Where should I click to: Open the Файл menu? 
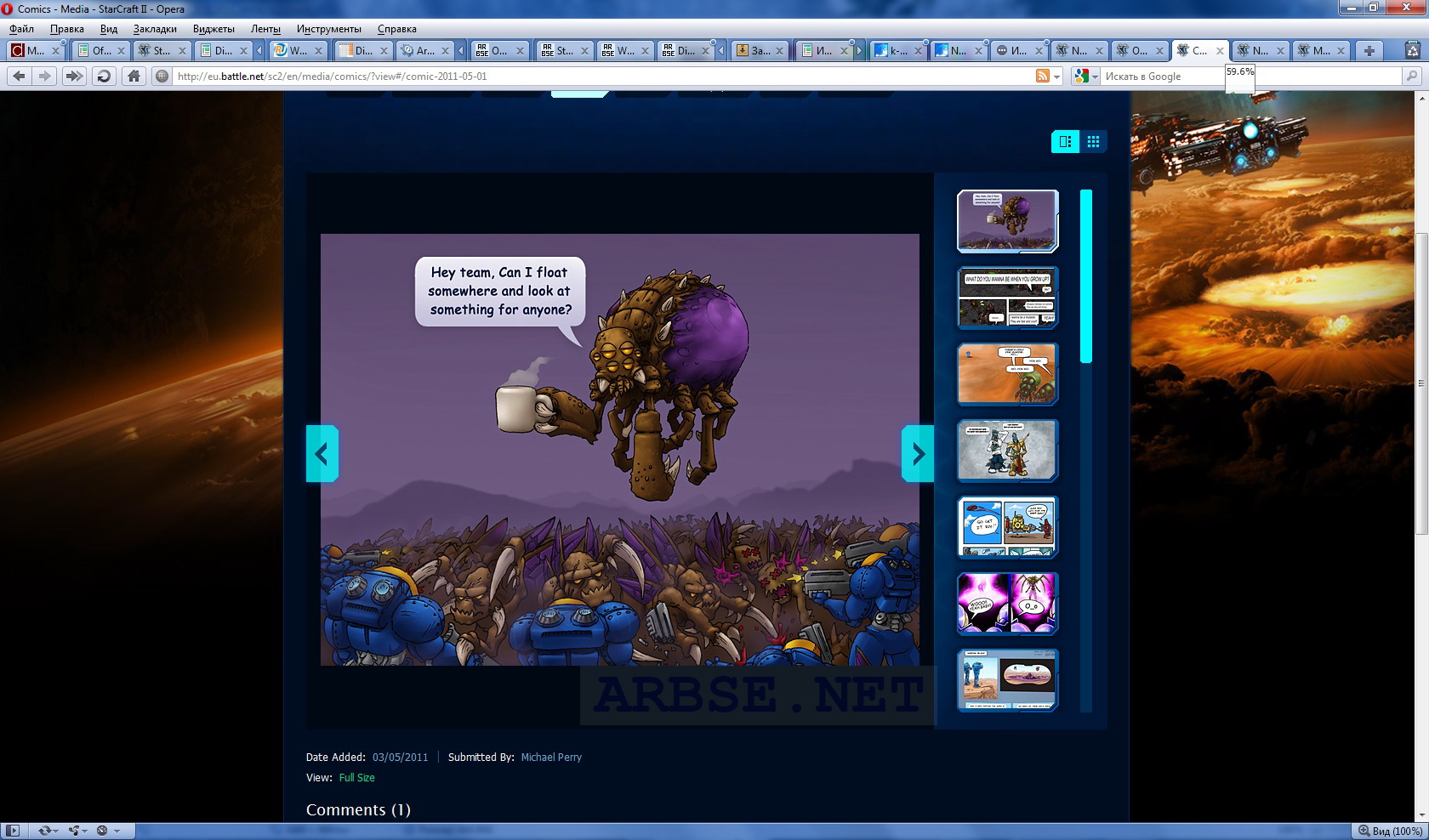[22, 28]
